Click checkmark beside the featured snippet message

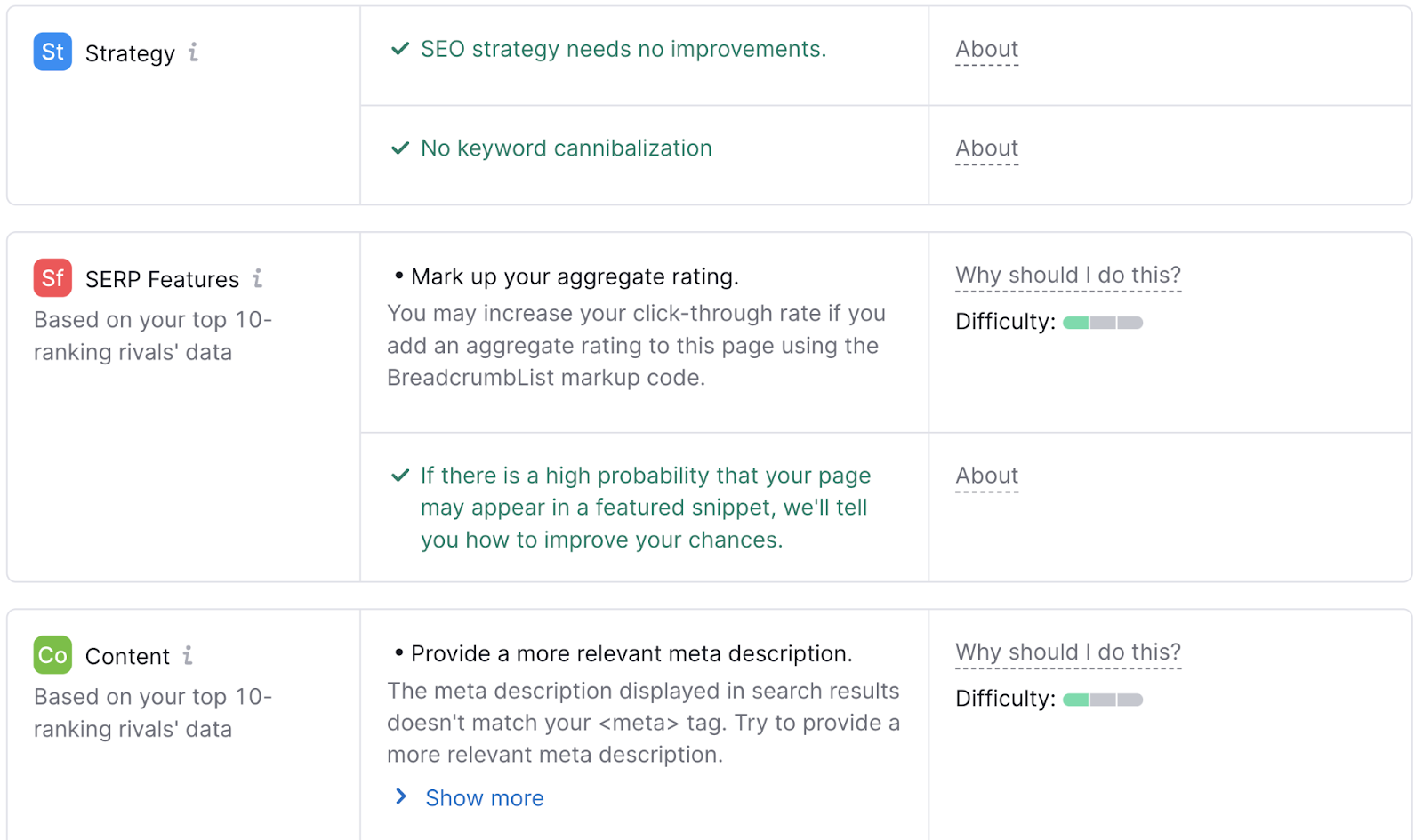[398, 476]
